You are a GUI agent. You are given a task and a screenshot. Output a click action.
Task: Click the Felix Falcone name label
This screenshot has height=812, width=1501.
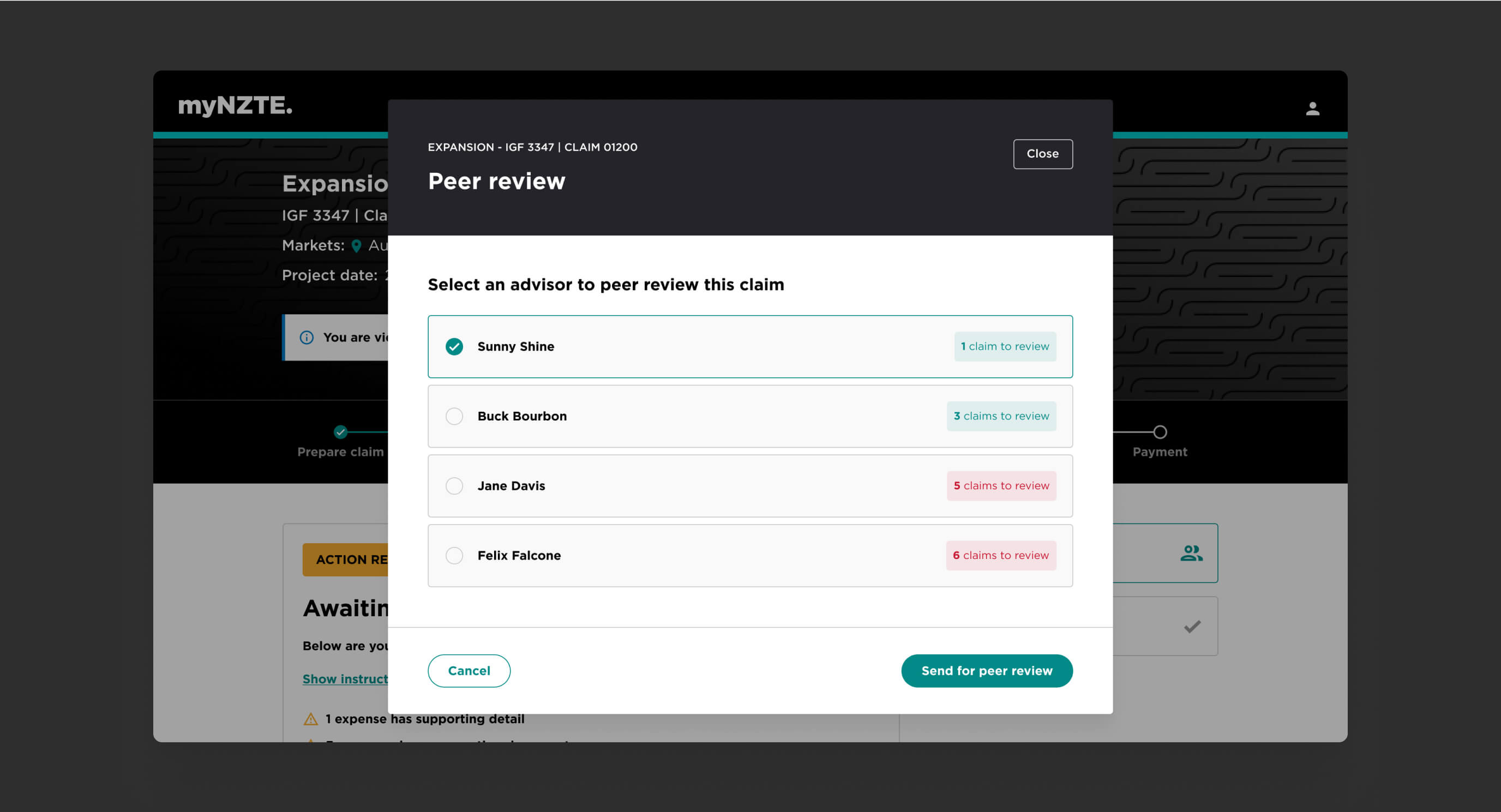[519, 556]
